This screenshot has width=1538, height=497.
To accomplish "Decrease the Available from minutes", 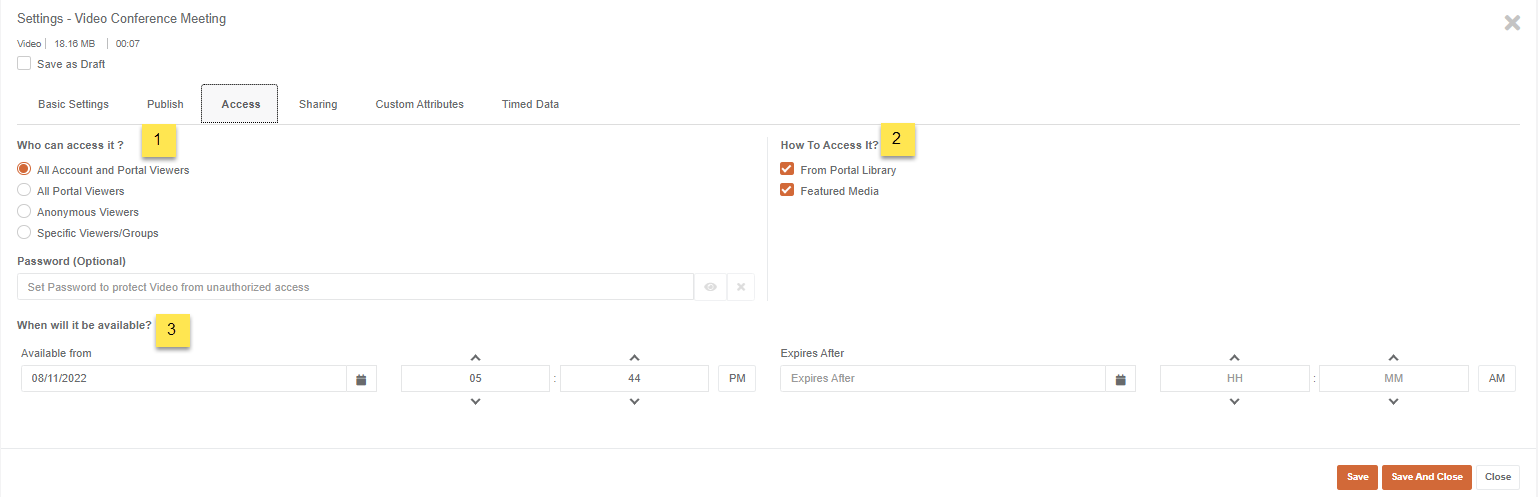I will click(x=634, y=402).
